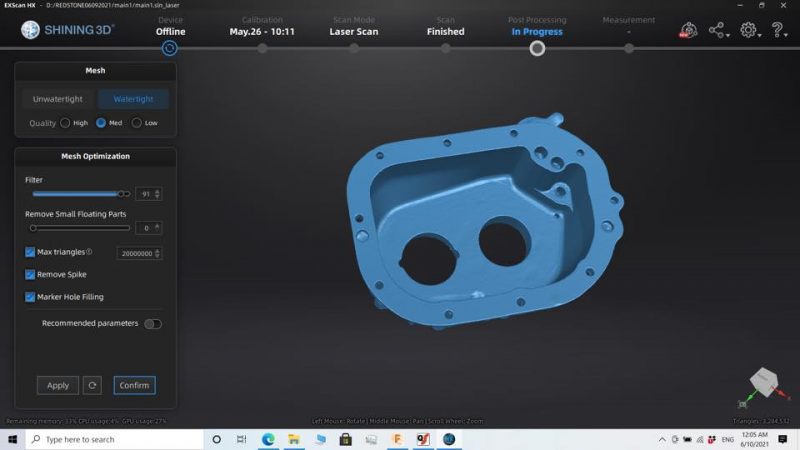Toggle the Recommended parameters switch

pyautogui.click(x=153, y=323)
